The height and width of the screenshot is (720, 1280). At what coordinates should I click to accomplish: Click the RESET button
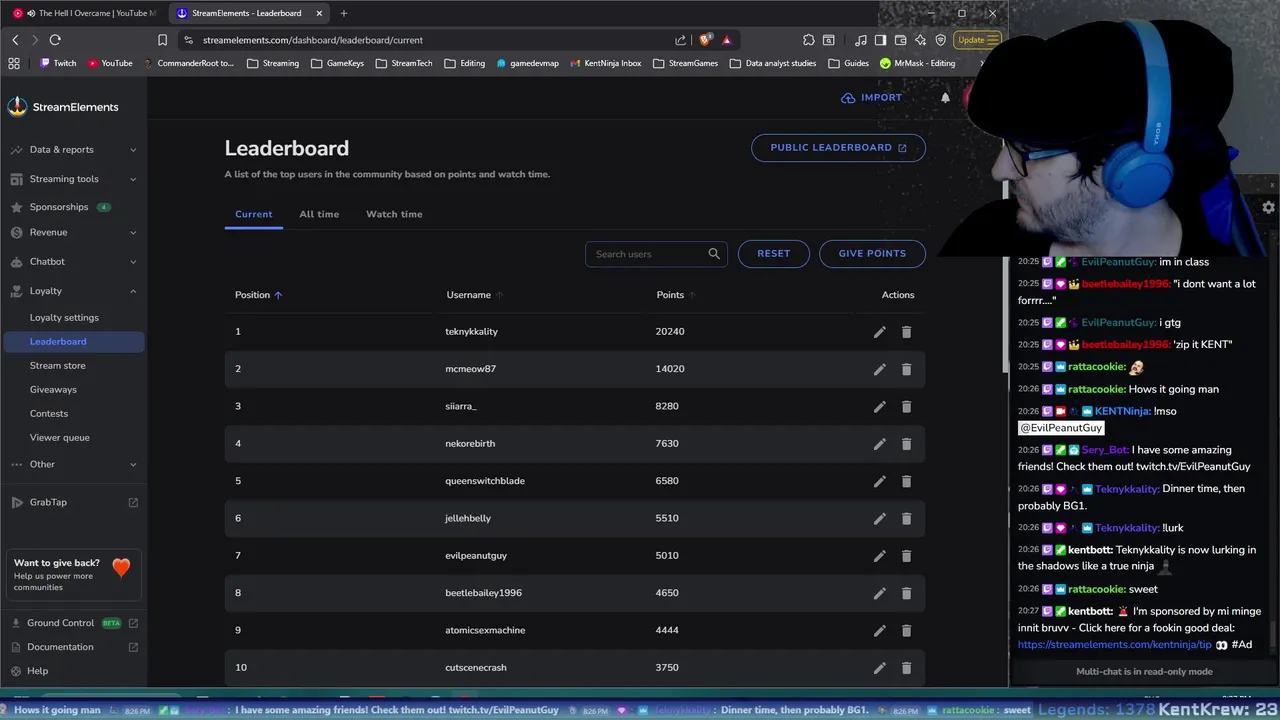click(774, 254)
